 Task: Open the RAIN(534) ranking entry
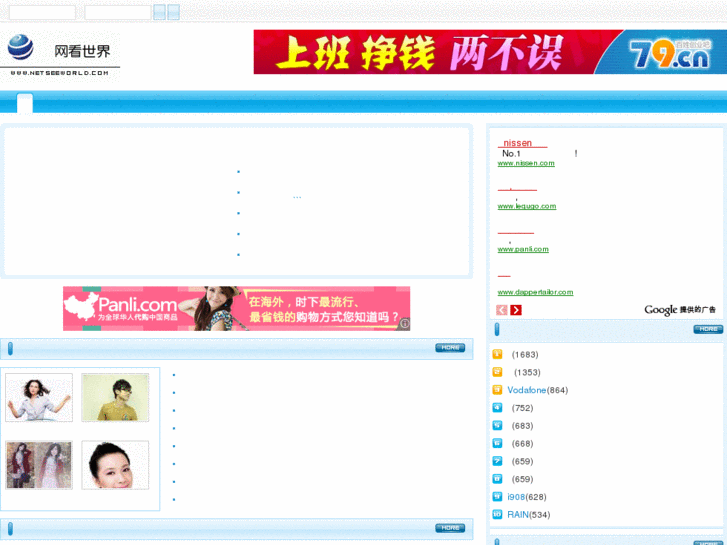529,514
